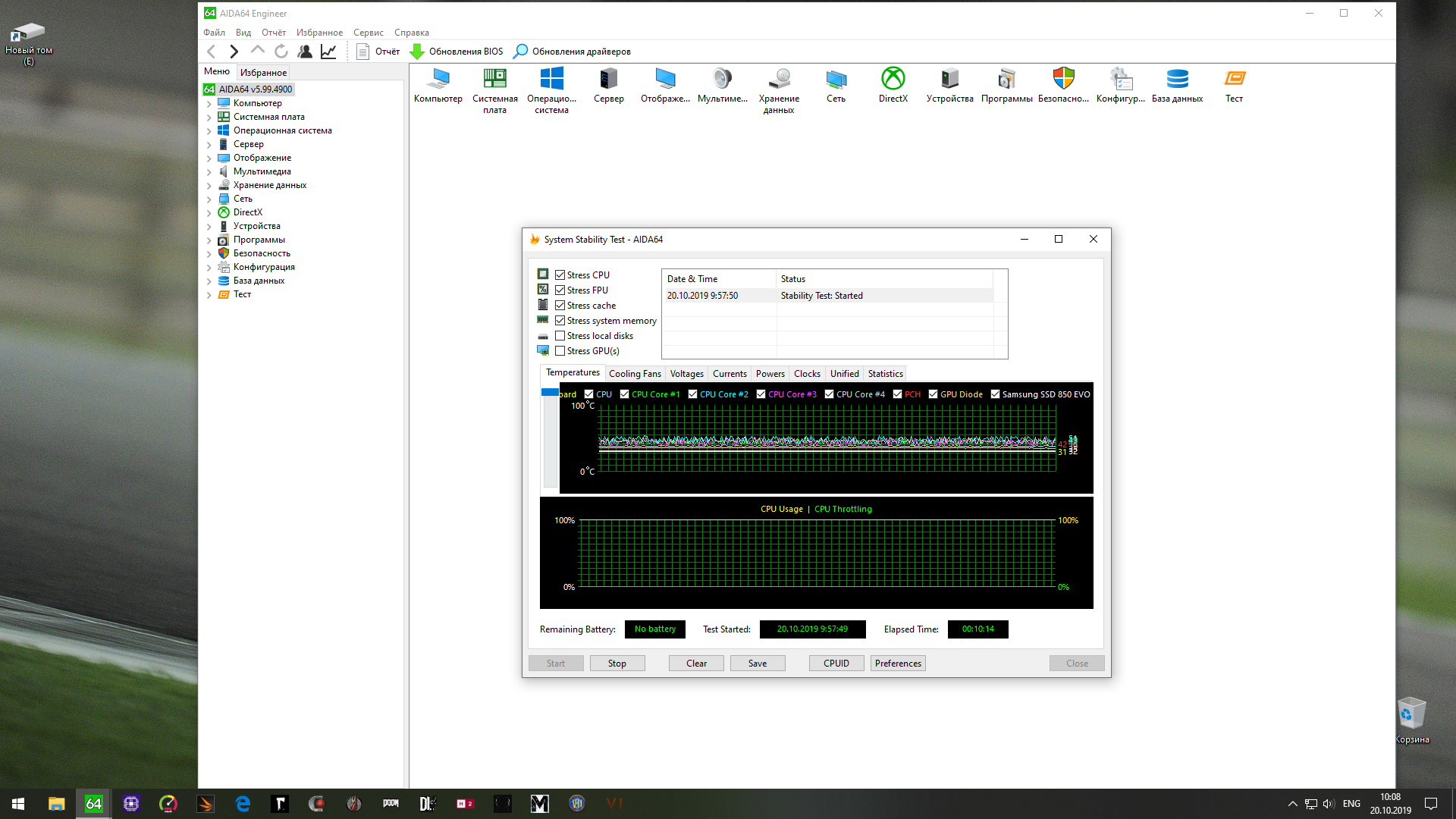Expand the Хранение данных tree node
The image size is (1456, 819).
tap(209, 186)
